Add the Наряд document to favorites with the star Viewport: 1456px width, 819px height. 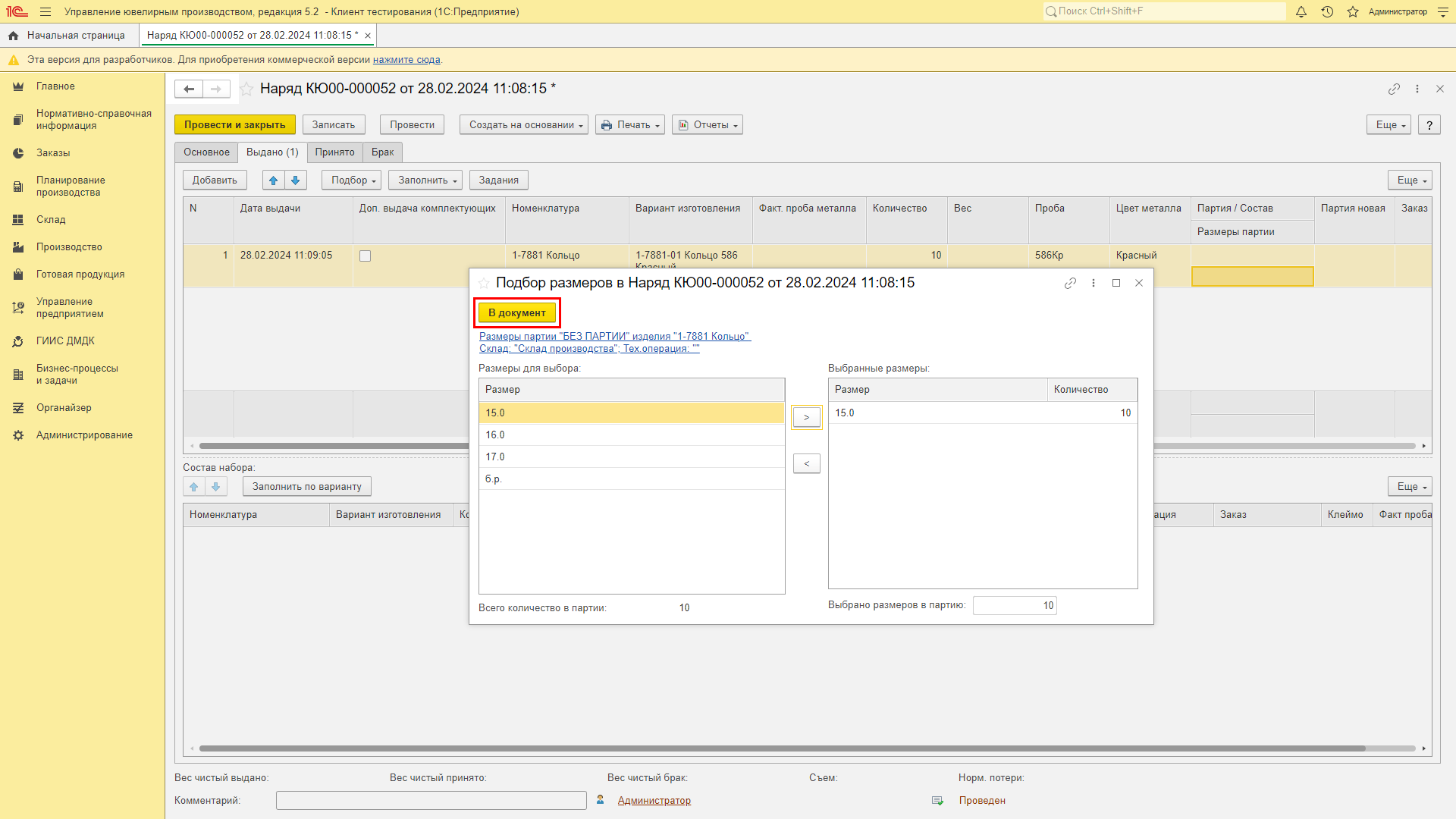(x=246, y=89)
